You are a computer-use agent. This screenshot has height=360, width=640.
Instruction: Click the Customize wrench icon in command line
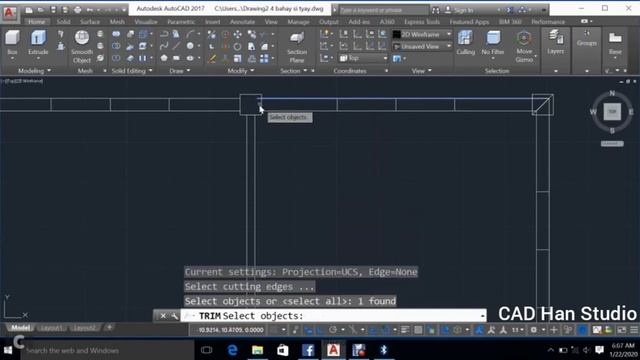pyautogui.click(x=174, y=316)
